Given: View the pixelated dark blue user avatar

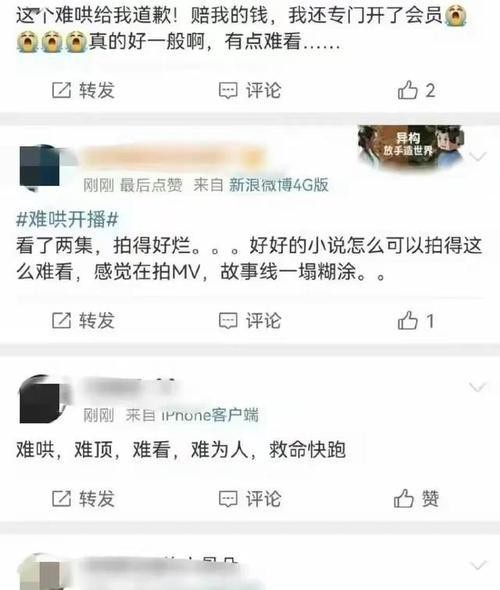Looking at the screenshot, I should (40, 166).
